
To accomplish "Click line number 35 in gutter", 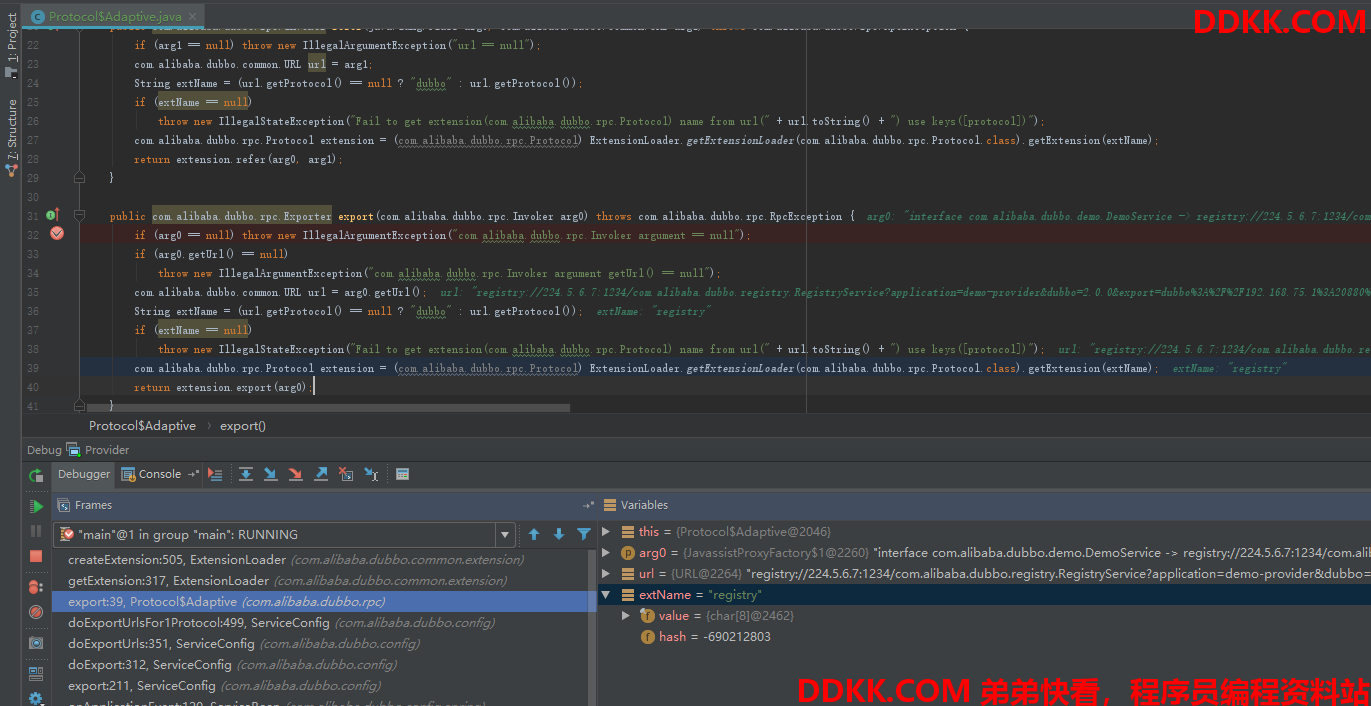I will click(x=32, y=292).
